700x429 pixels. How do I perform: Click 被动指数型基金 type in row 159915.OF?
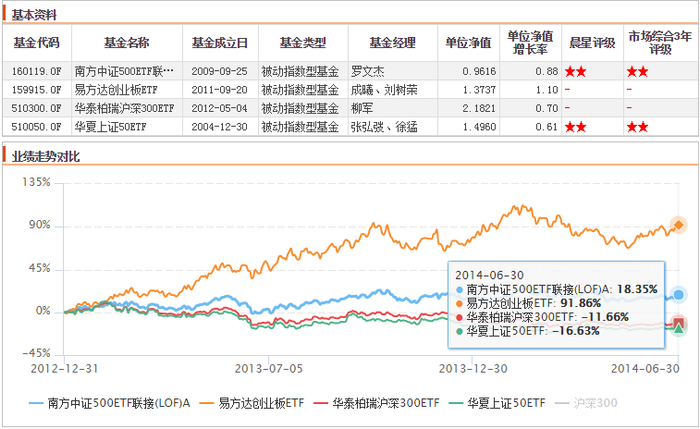(x=300, y=90)
